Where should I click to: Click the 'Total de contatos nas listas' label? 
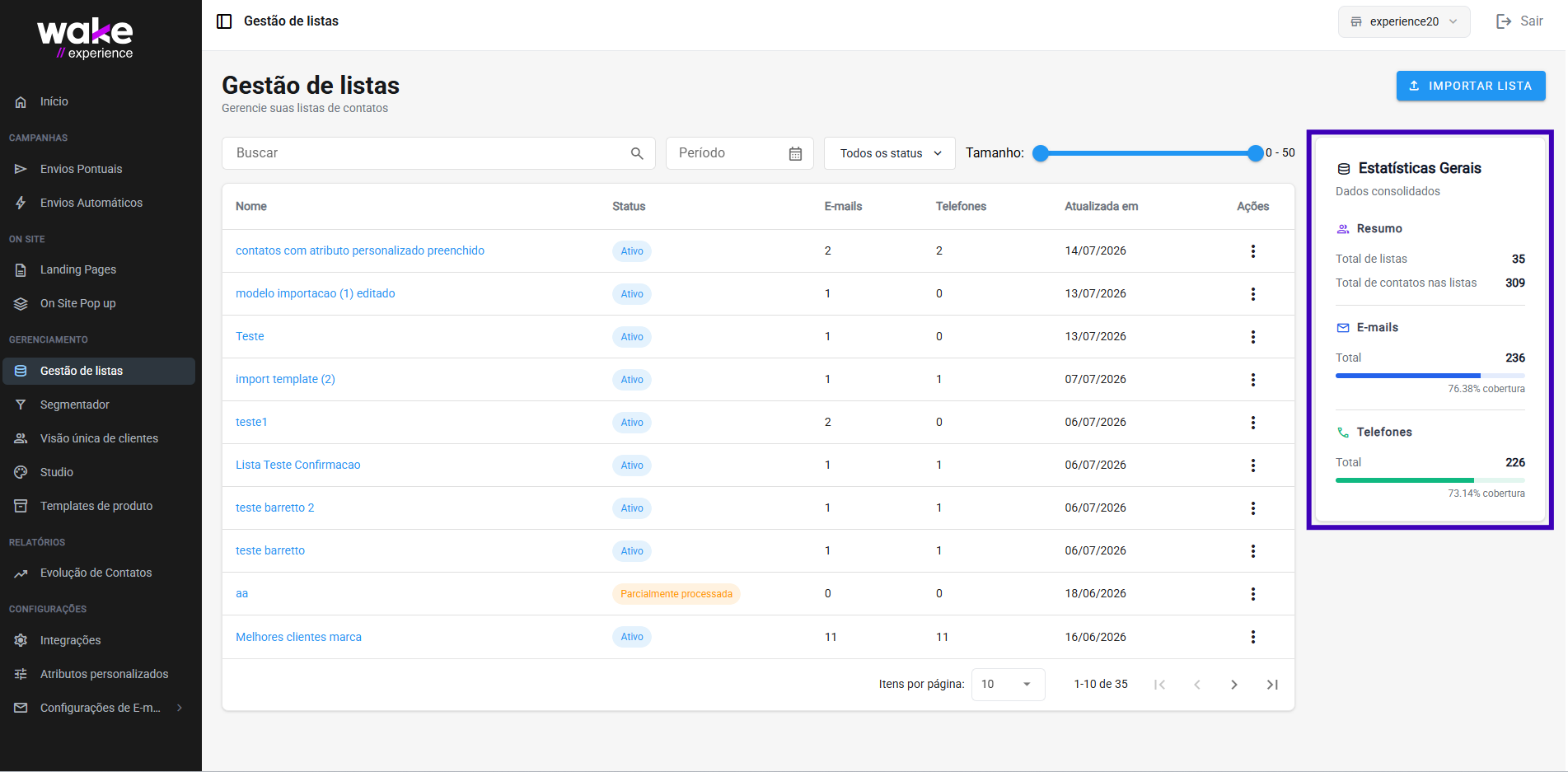[x=1406, y=283]
